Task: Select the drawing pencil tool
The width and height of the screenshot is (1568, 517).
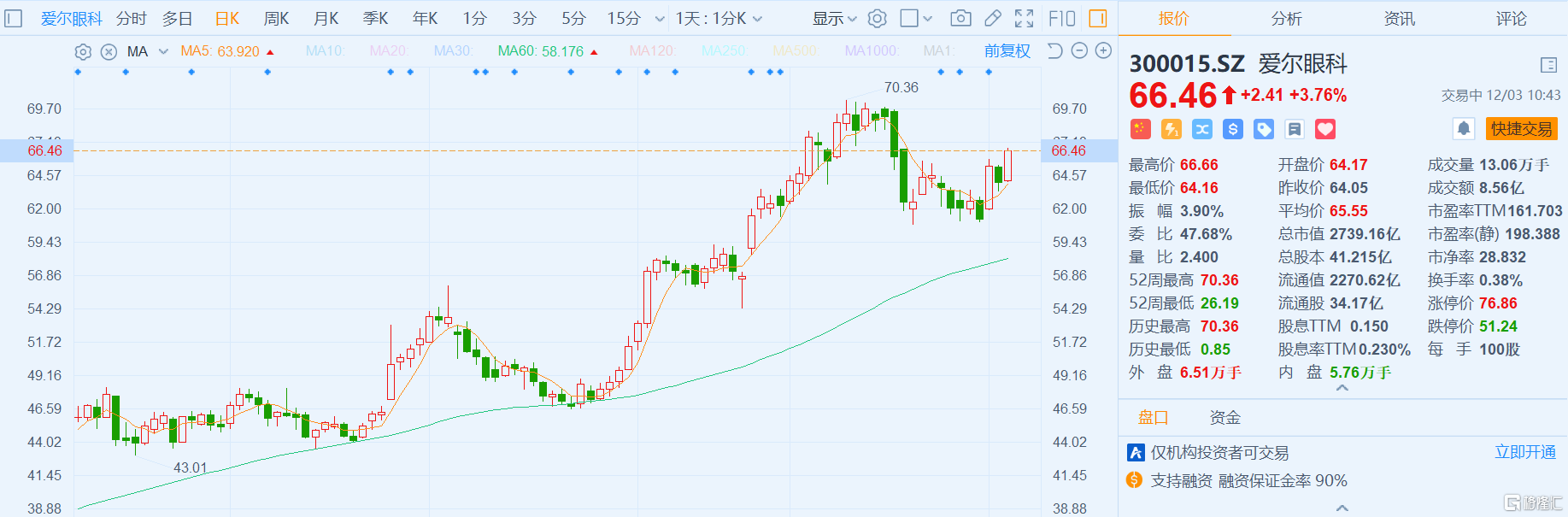Action: (993, 18)
